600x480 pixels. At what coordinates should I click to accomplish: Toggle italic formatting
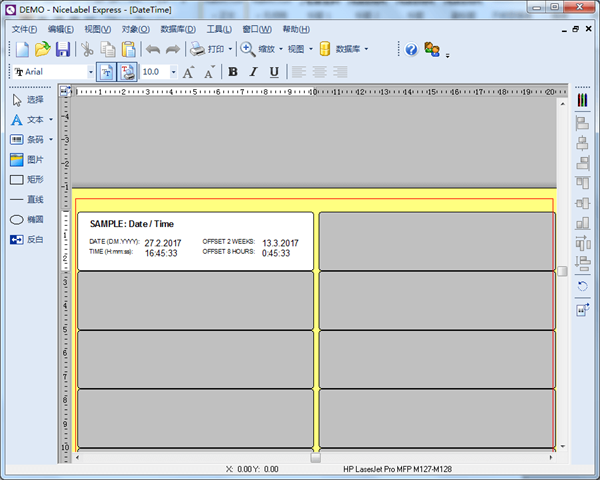(x=253, y=72)
